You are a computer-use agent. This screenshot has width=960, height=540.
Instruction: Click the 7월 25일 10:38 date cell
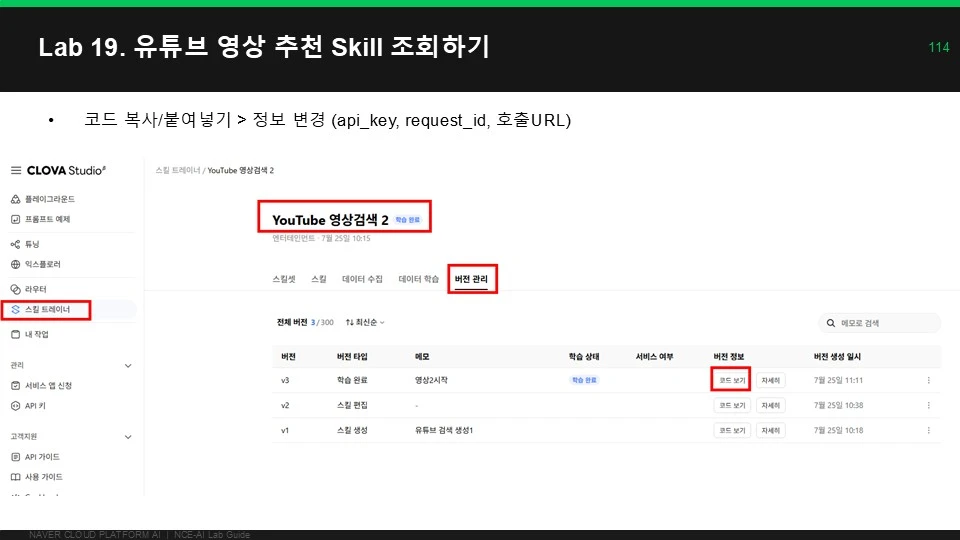[x=838, y=405]
